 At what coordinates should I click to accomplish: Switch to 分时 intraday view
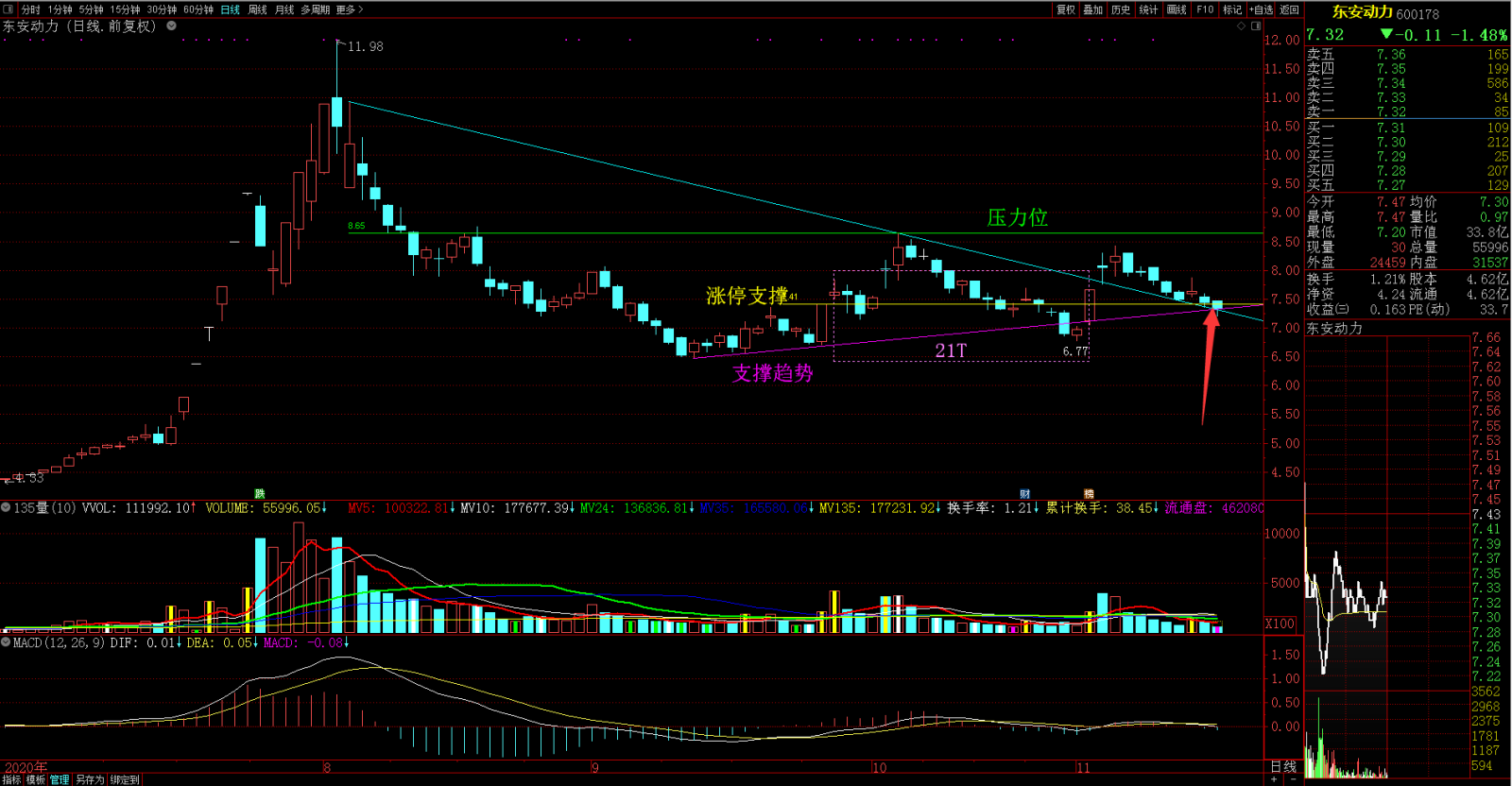[x=30, y=9]
